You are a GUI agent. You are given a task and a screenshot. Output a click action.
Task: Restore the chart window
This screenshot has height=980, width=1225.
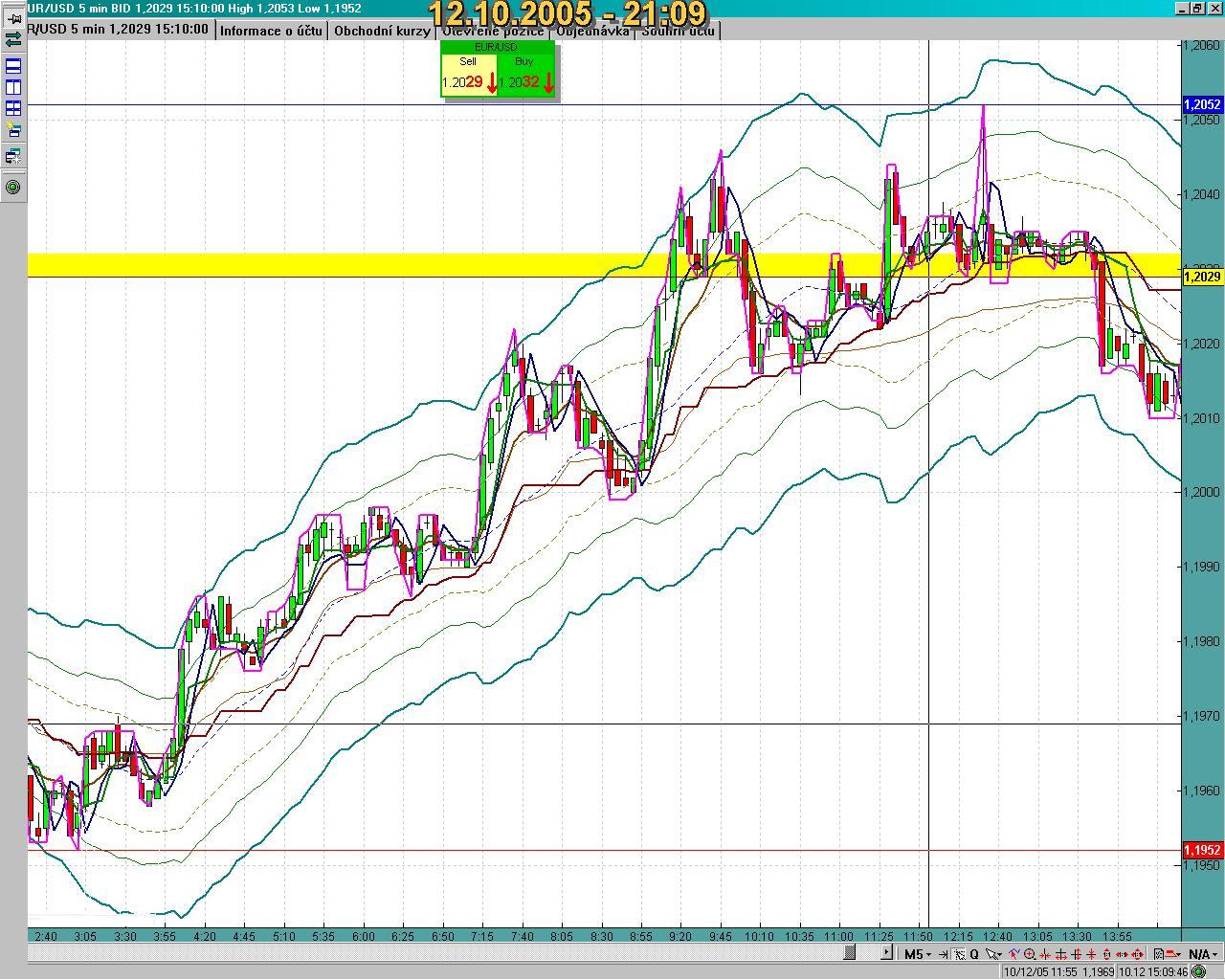click(1197, 9)
